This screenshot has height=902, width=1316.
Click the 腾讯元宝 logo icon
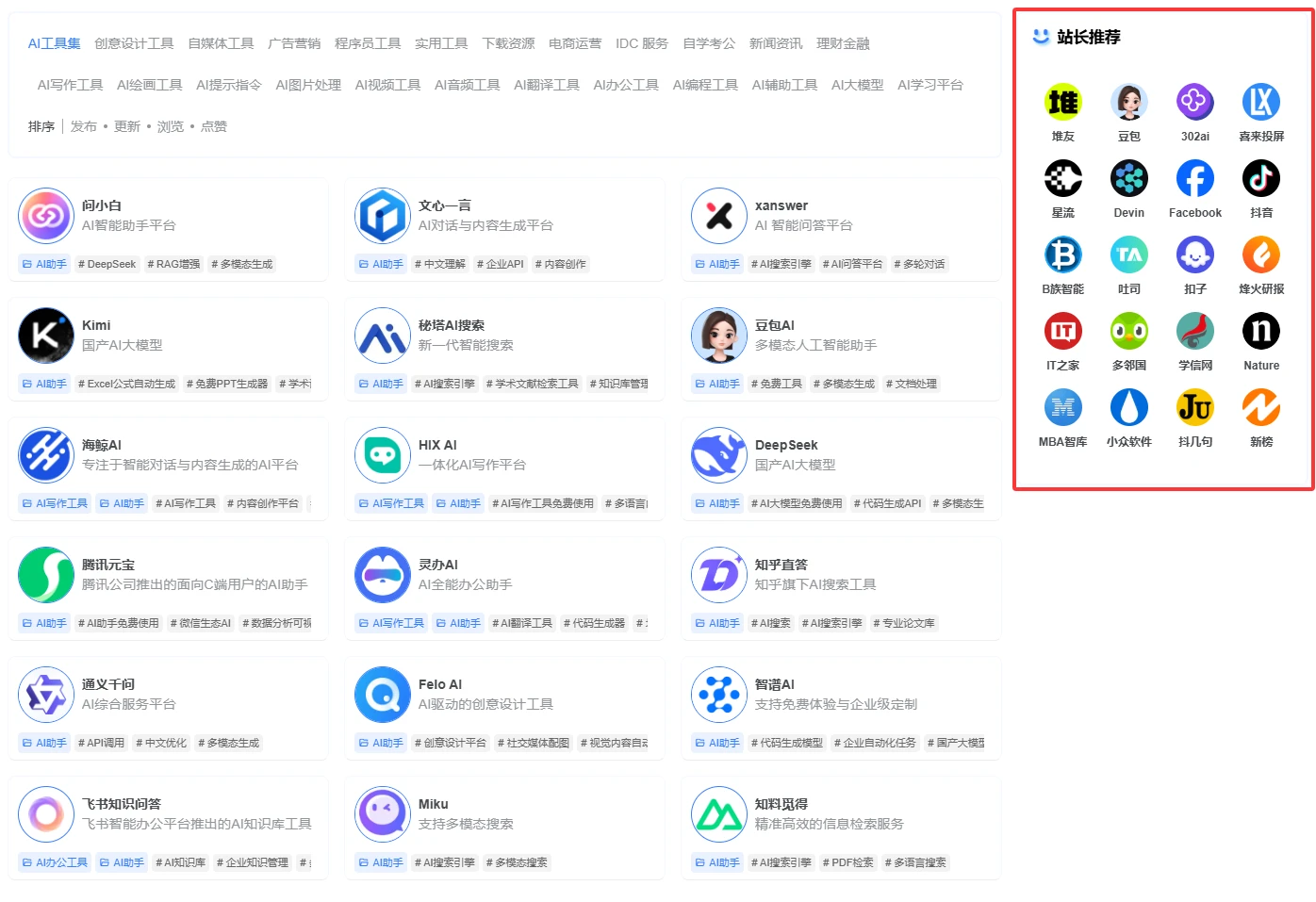click(46, 575)
